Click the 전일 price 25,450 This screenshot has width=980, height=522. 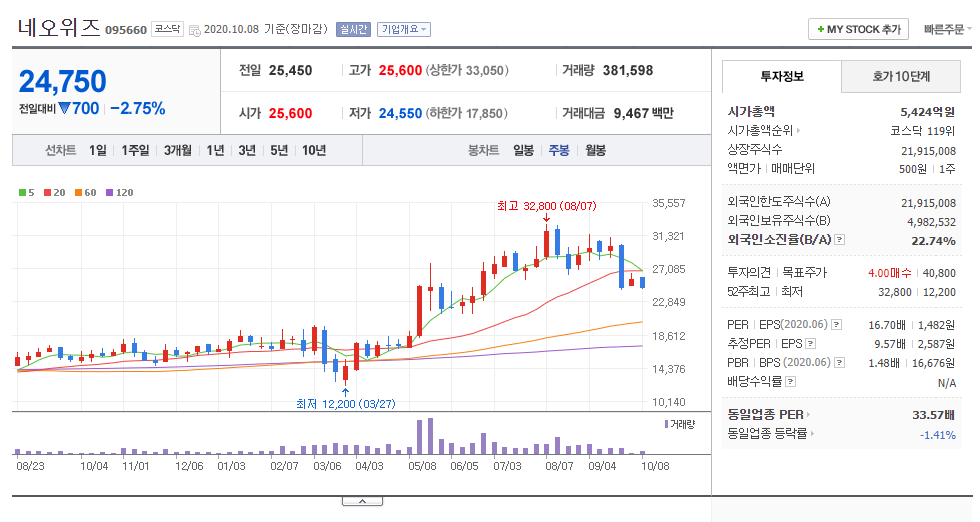click(x=291, y=71)
